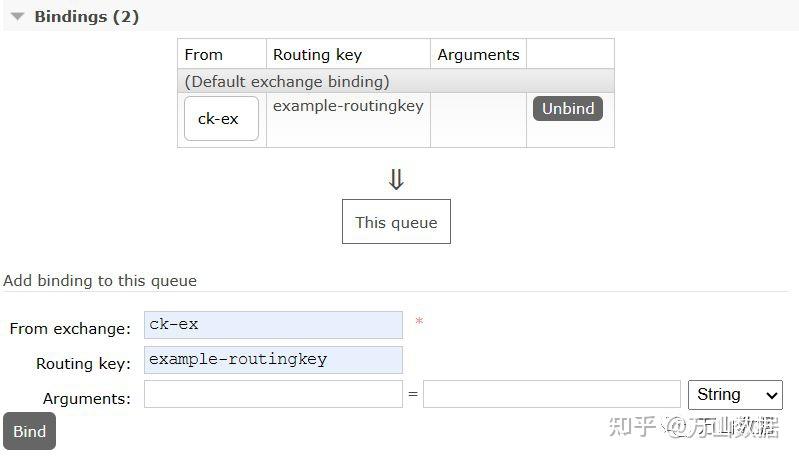Click the red required asterisk icon
This screenshot has height=460, width=799.
pyautogui.click(x=419, y=323)
